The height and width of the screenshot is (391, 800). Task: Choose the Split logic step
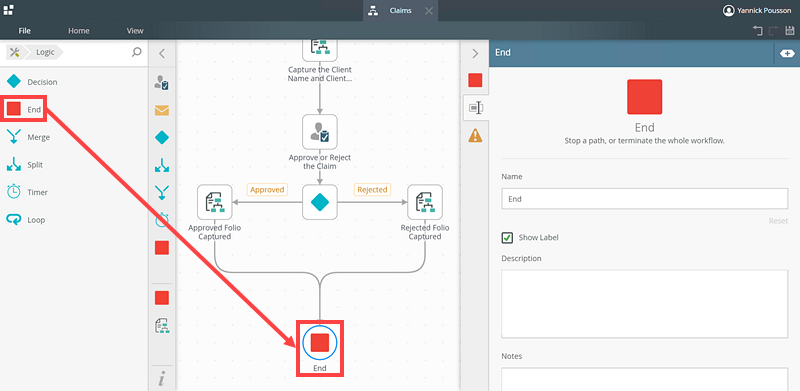tap(26, 165)
